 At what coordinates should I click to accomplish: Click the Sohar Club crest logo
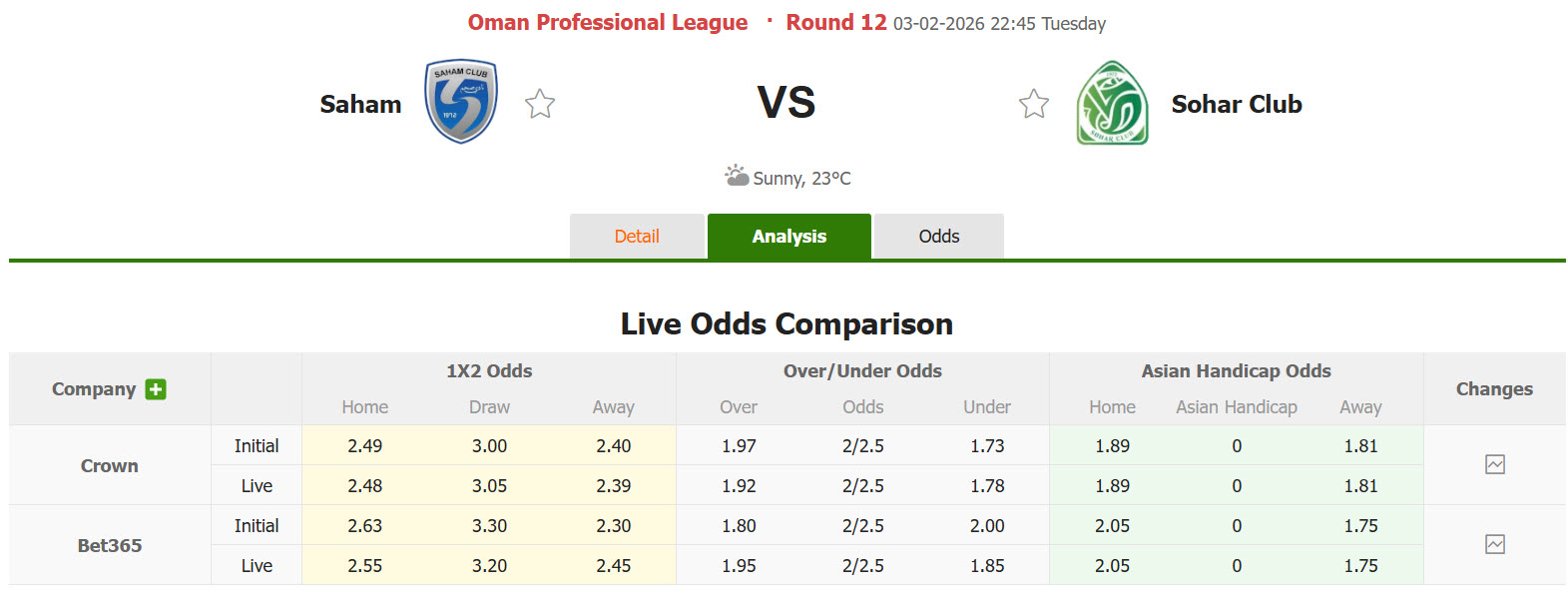click(1112, 103)
